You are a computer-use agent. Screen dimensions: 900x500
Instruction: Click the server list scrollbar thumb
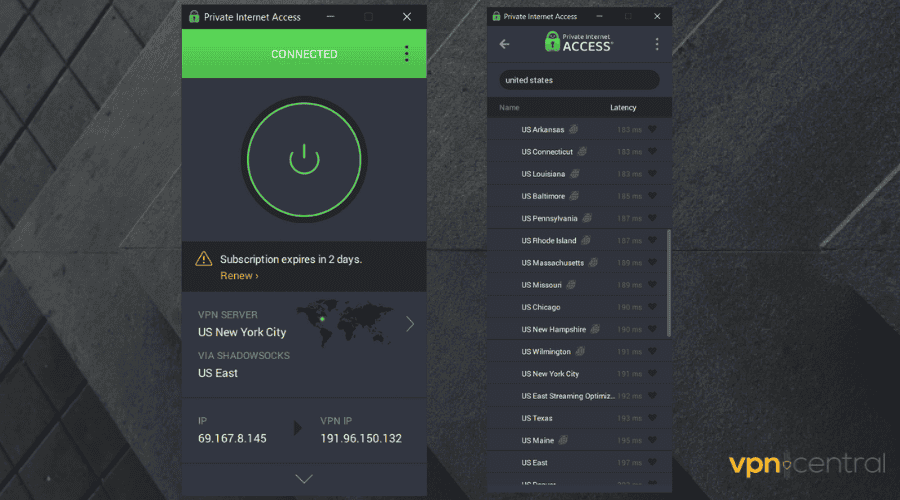(x=669, y=283)
